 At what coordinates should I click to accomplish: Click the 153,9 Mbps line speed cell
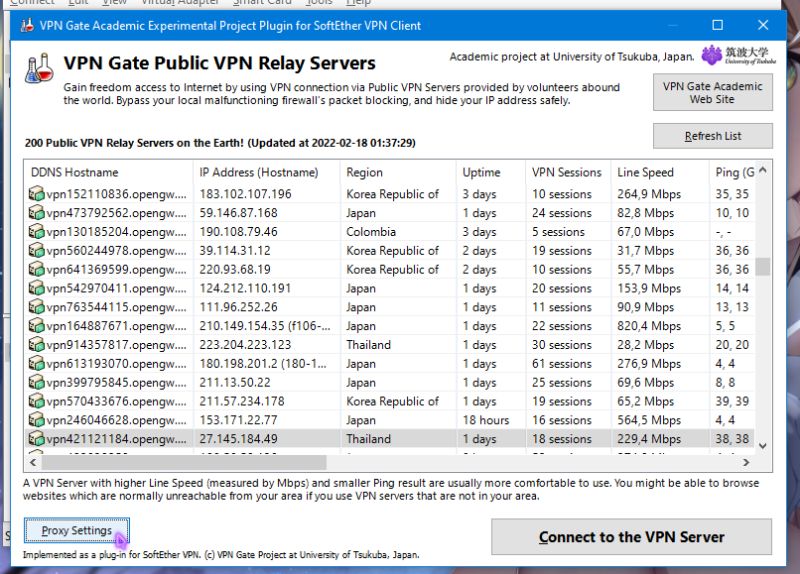(649, 288)
